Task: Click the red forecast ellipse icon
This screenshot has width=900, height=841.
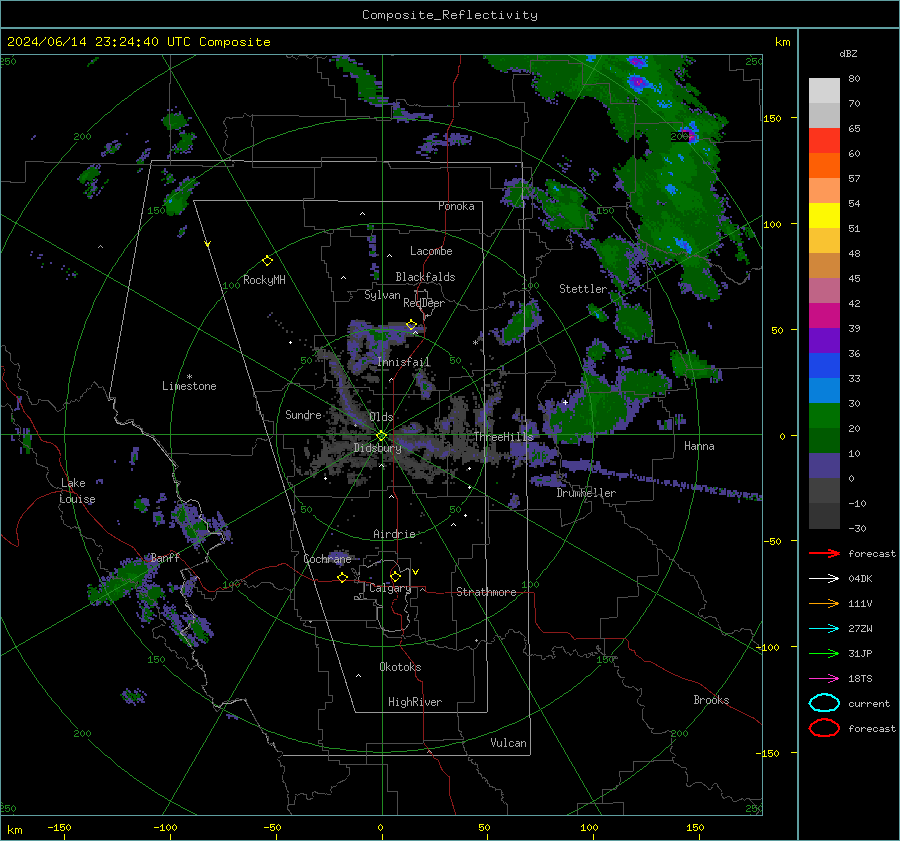Action: [x=824, y=728]
